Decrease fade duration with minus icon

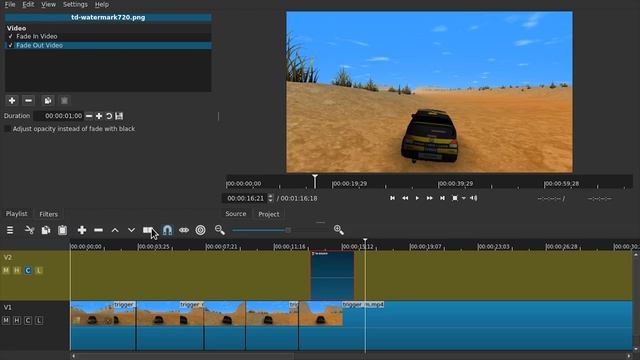click(x=89, y=116)
